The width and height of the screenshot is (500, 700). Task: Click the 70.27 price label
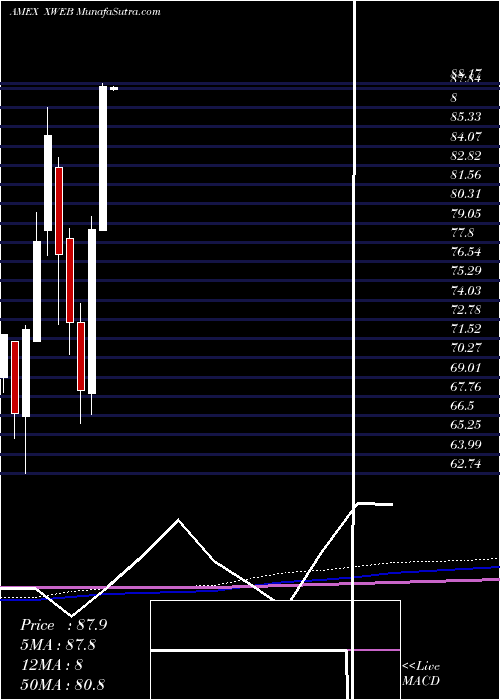[x=466, y=348]
